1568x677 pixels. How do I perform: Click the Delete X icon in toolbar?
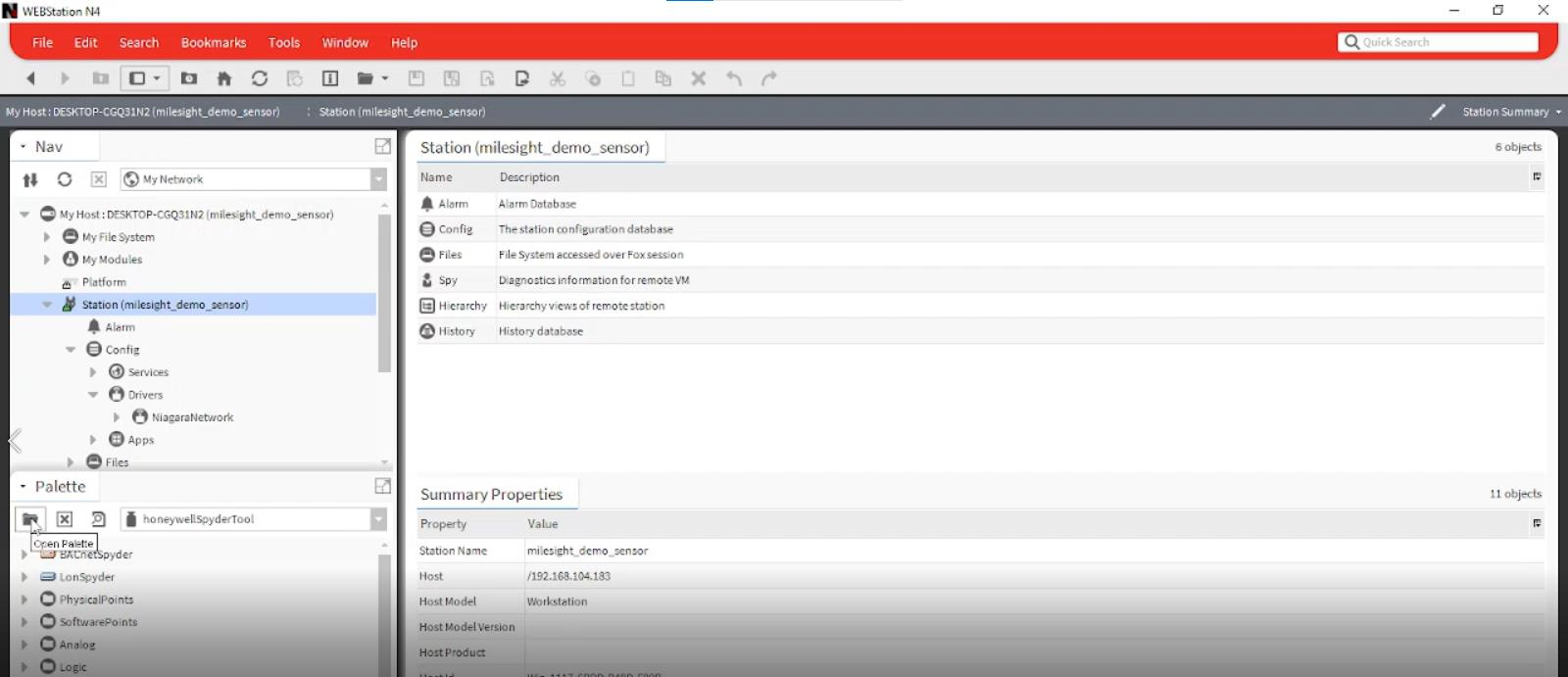pos(699,78)
